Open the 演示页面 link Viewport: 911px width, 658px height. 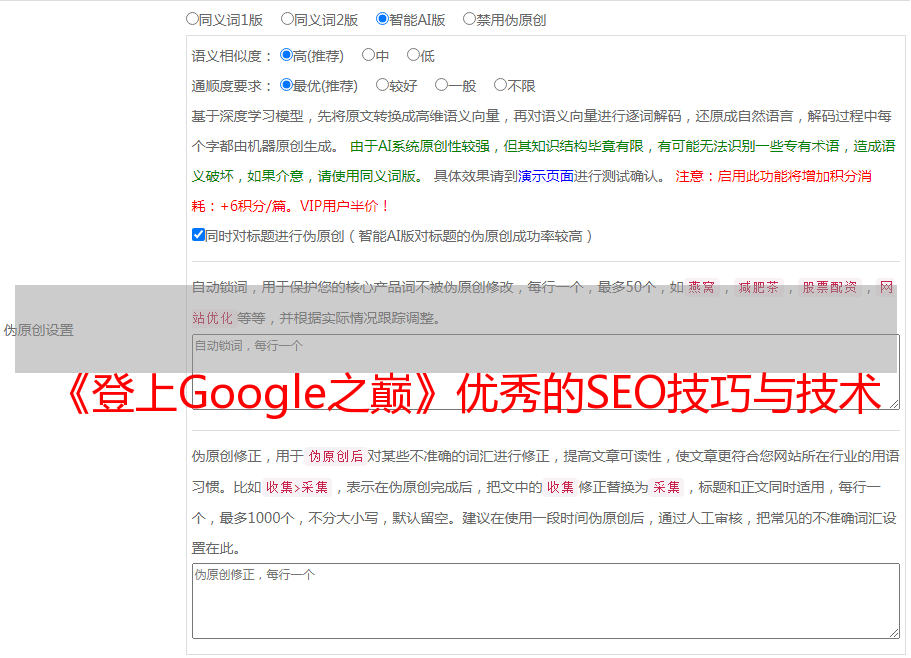coord(546,176)
